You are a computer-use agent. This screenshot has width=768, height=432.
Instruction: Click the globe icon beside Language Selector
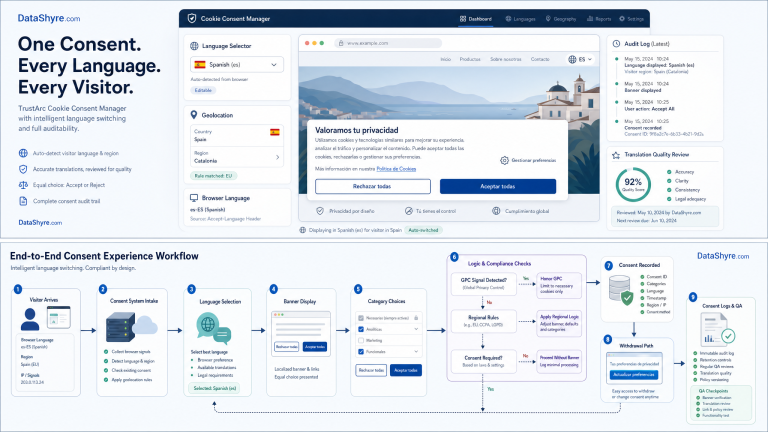194,46
